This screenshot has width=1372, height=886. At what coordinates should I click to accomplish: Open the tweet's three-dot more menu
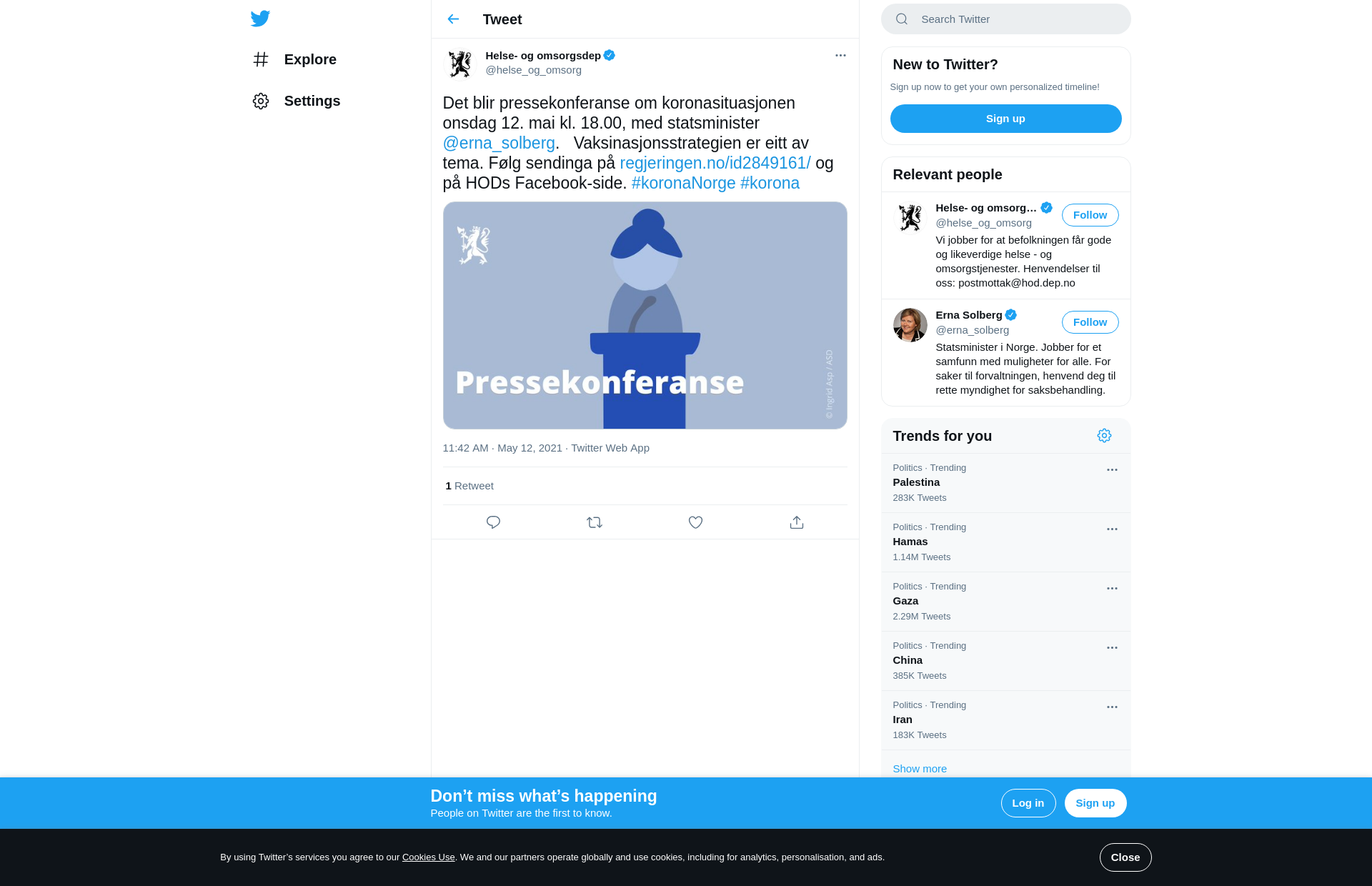click(840, 55)
